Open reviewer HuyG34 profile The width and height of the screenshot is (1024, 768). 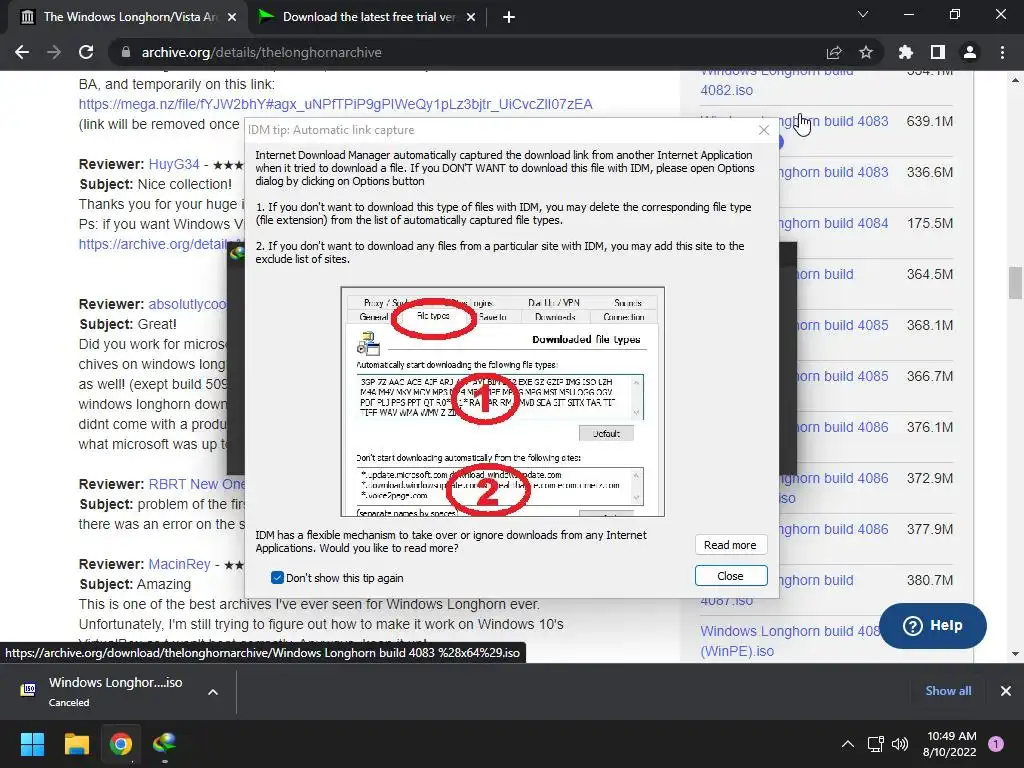click(x=174, y=165)
